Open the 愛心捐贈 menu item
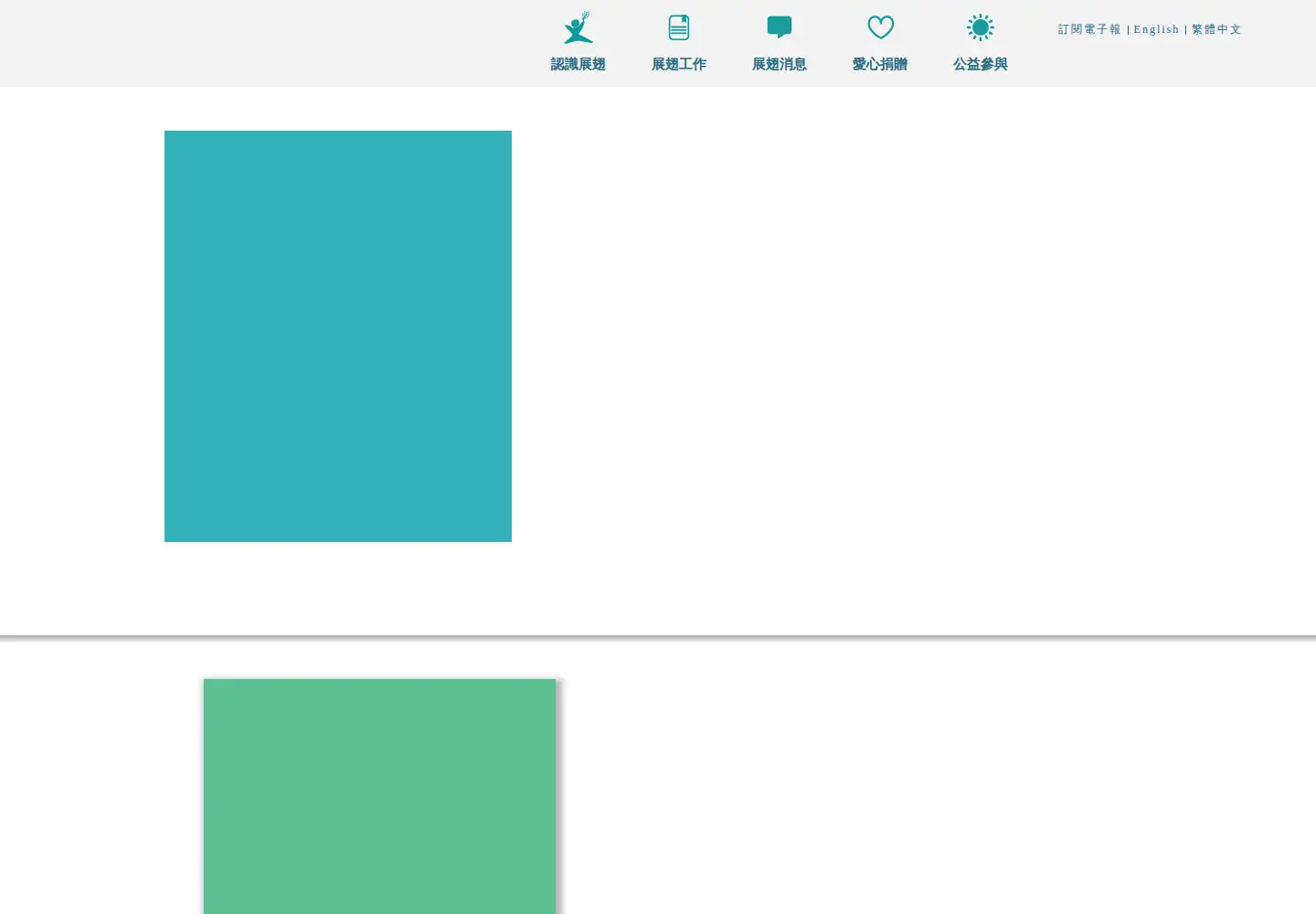 tap(880, 64)
